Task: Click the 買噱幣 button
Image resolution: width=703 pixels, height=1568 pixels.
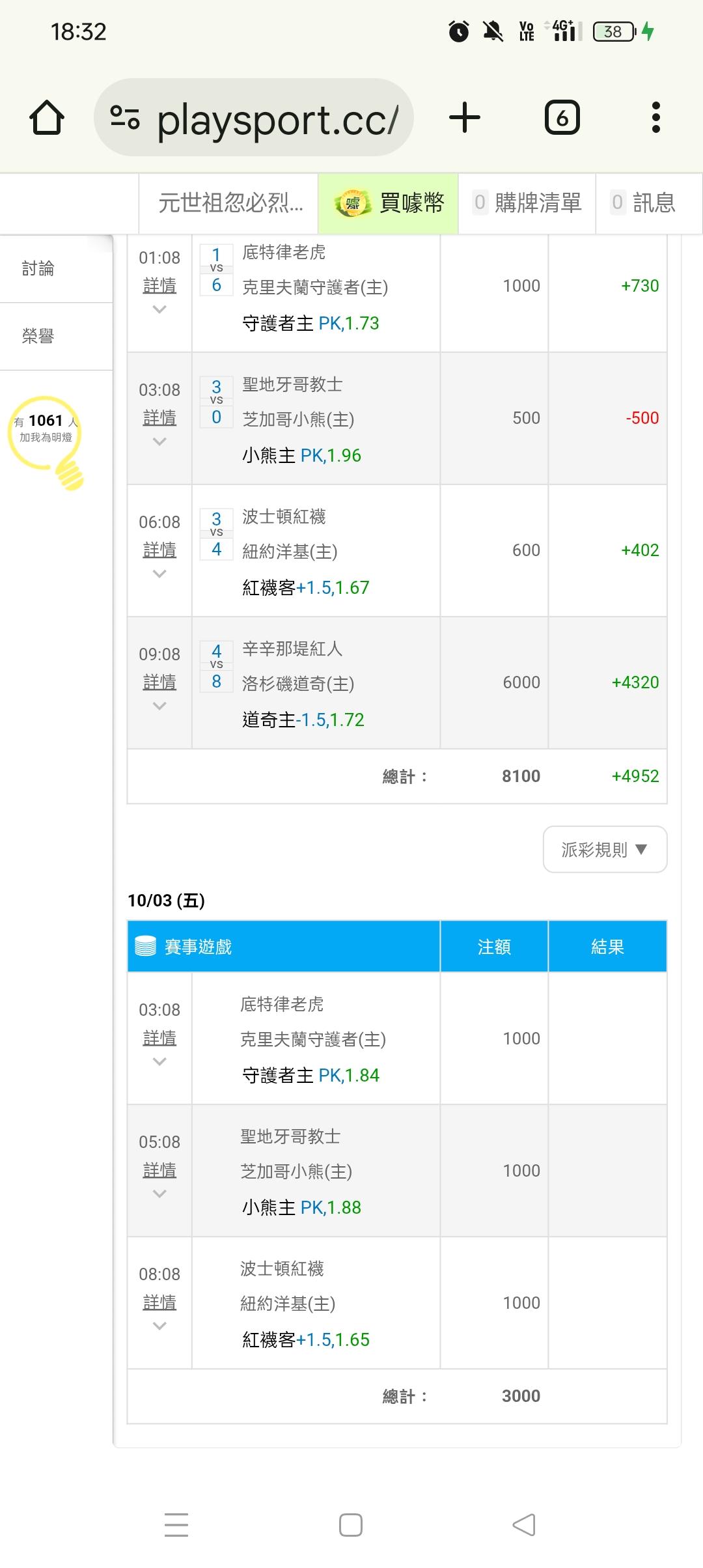Action: pos(389,203)
